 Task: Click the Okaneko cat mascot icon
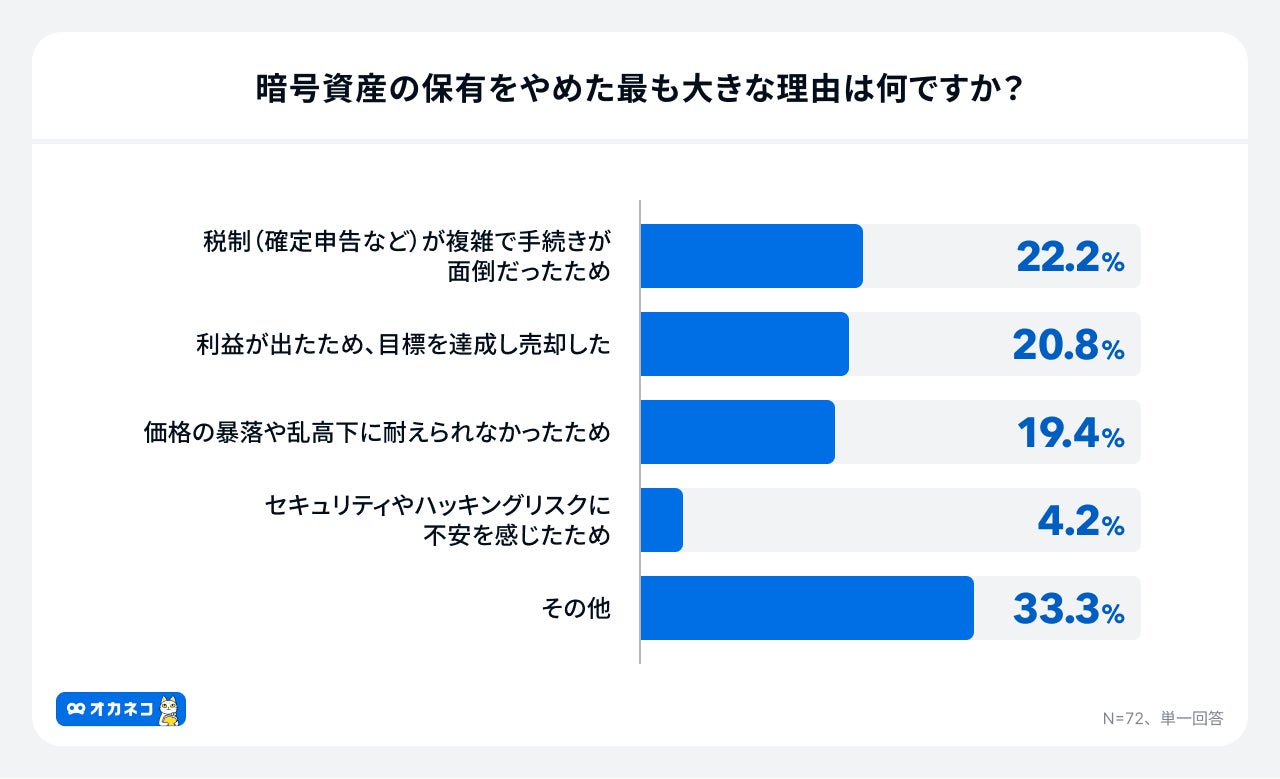coord(170,710)
